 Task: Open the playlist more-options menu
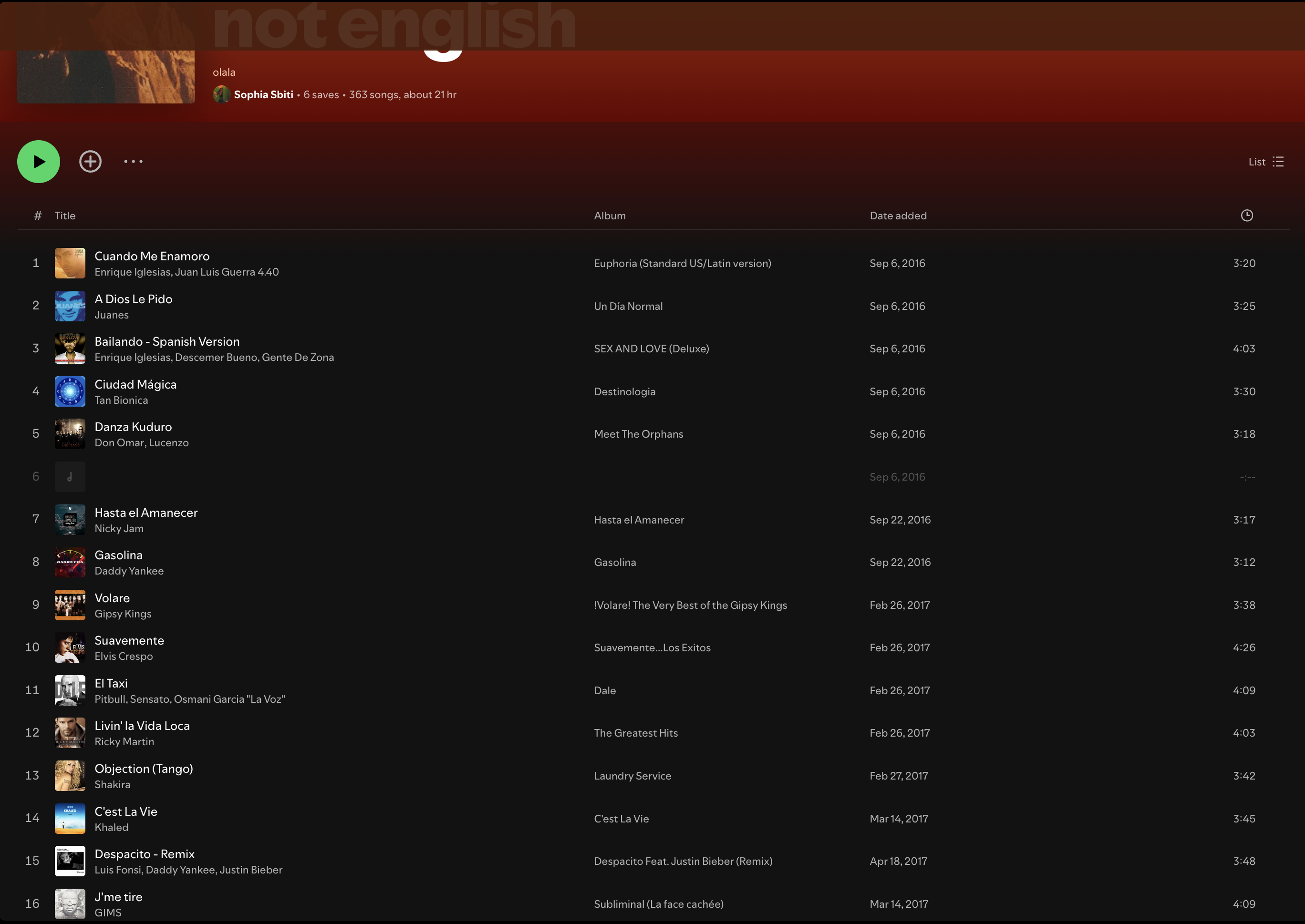coord(133,161)
